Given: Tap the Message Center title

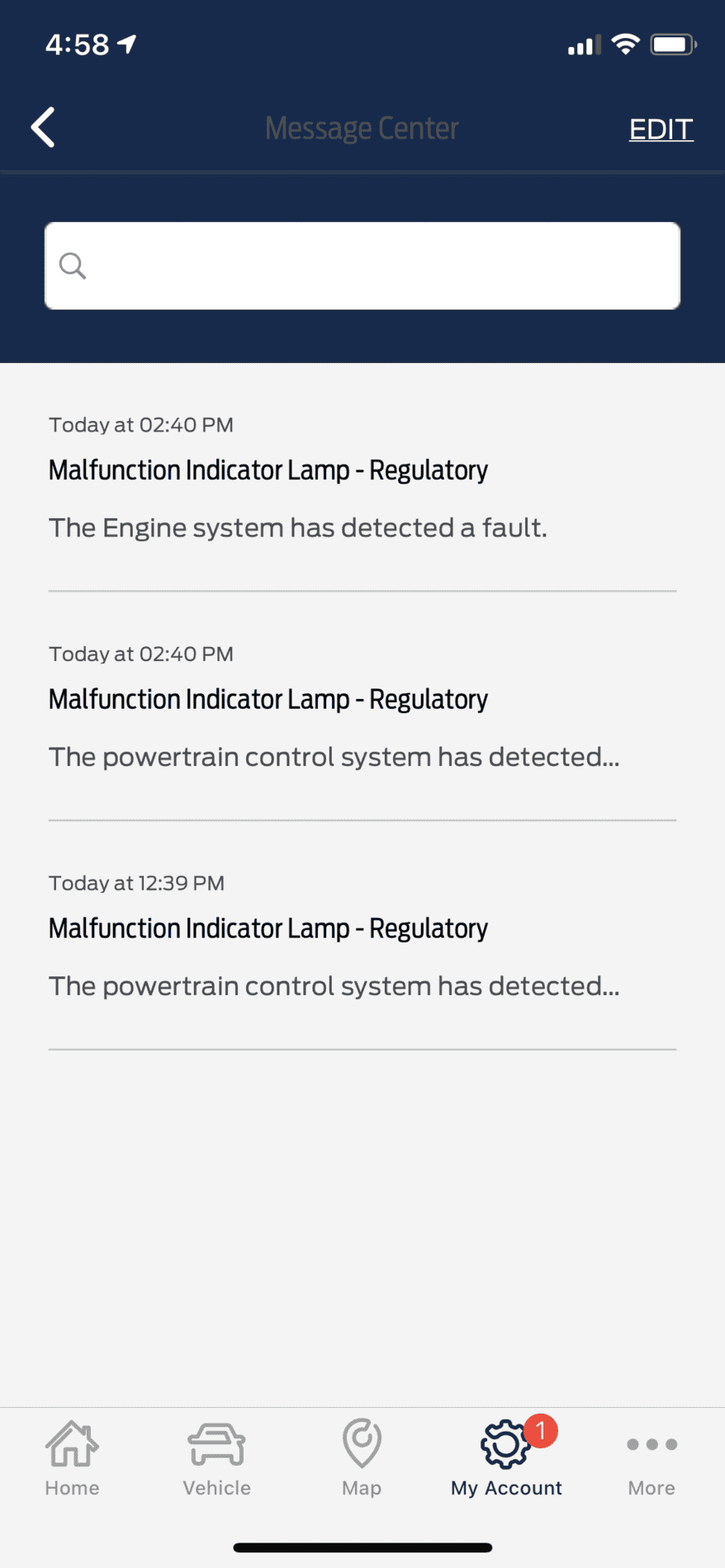Looking at the screenshot, I should [362, 129].
